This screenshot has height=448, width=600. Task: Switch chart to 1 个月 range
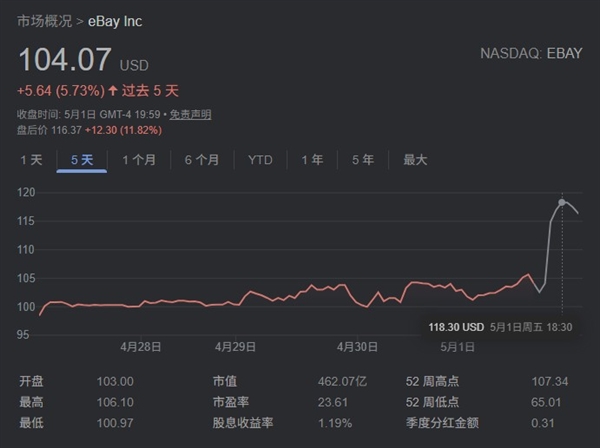pos(139,160)
